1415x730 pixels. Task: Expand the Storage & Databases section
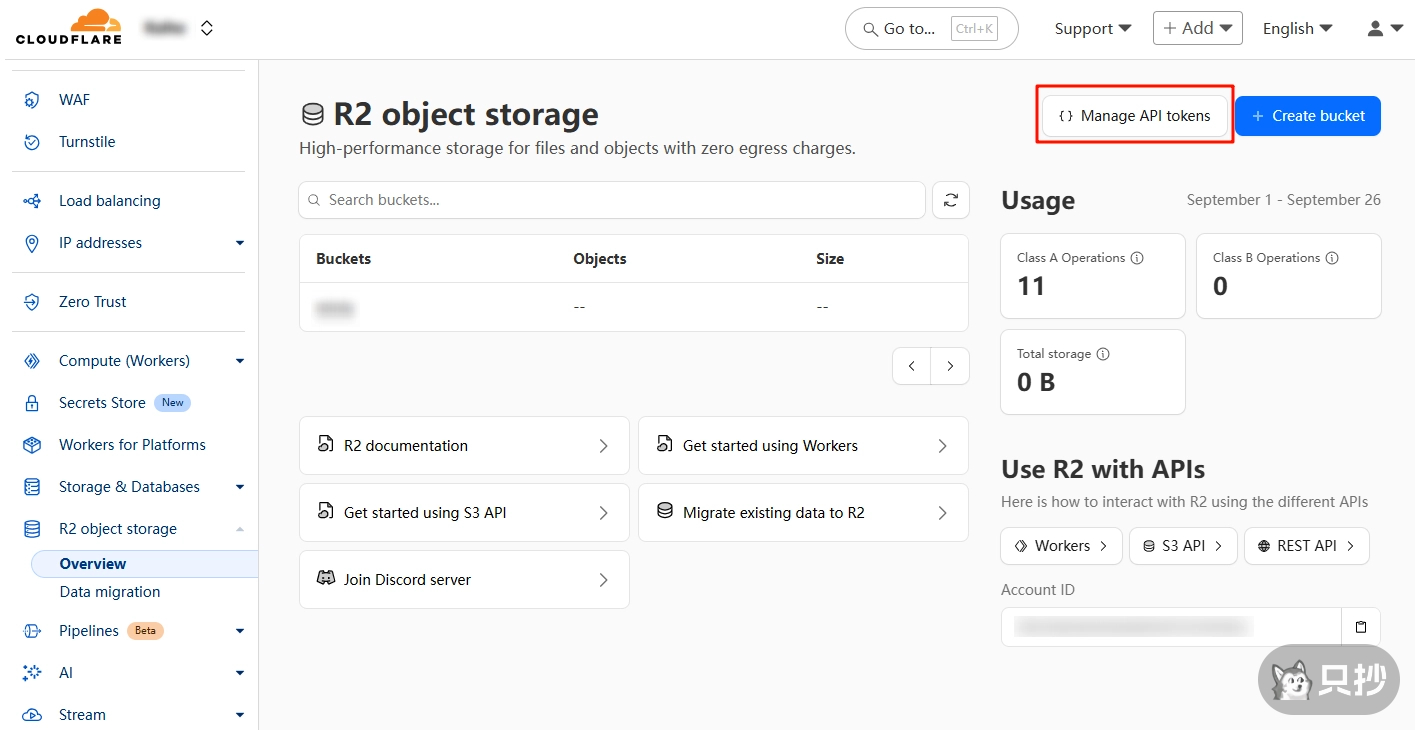(240, 487)
